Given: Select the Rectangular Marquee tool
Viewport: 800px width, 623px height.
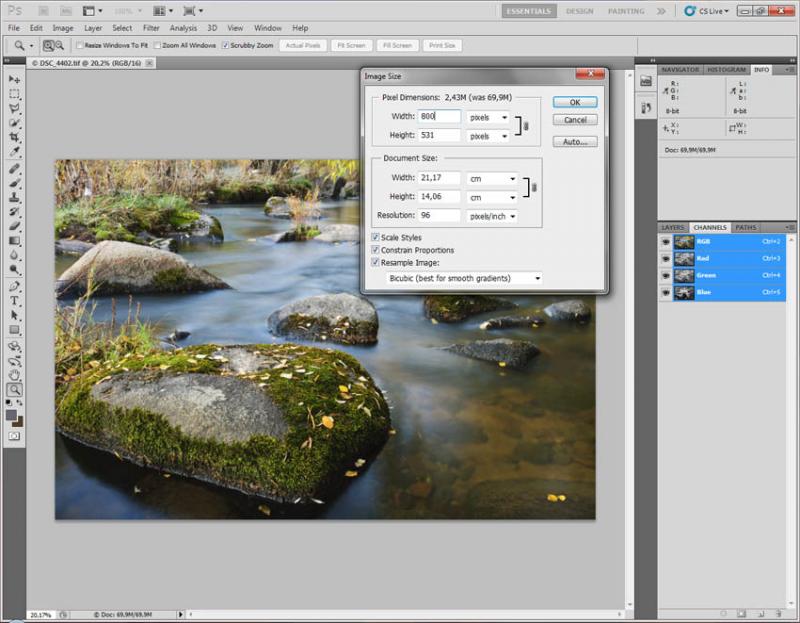Looking at the screenshot, I should [x=14, y=94].
